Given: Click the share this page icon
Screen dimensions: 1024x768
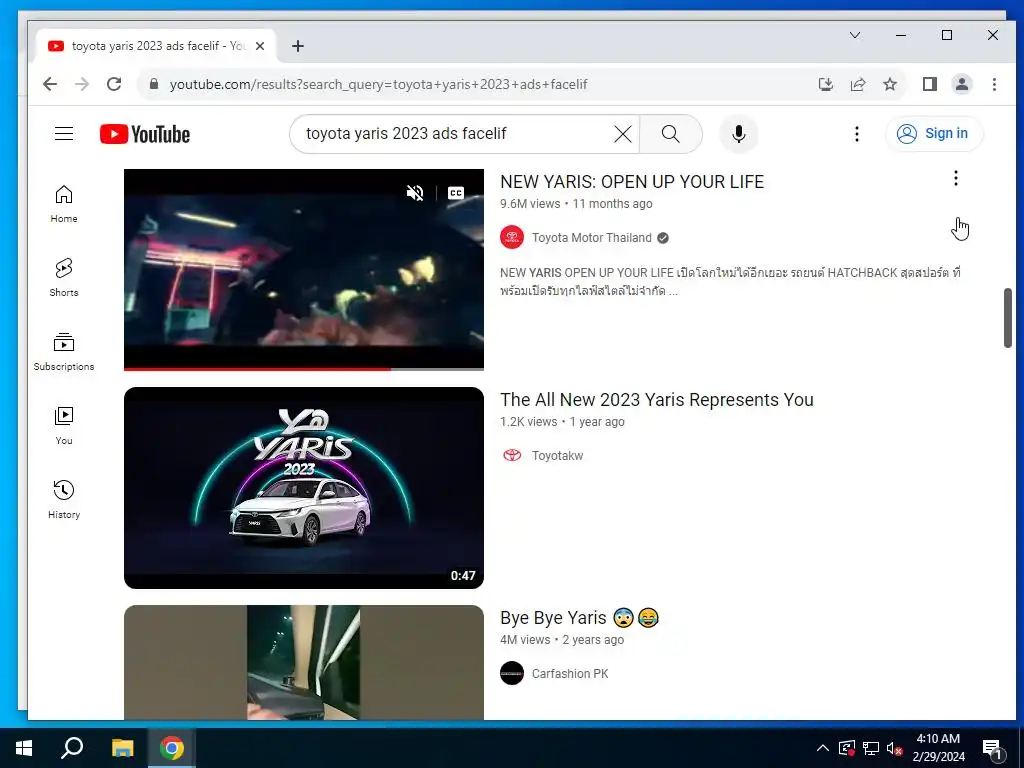Looking at the screenshot, I should coord(857,84).
